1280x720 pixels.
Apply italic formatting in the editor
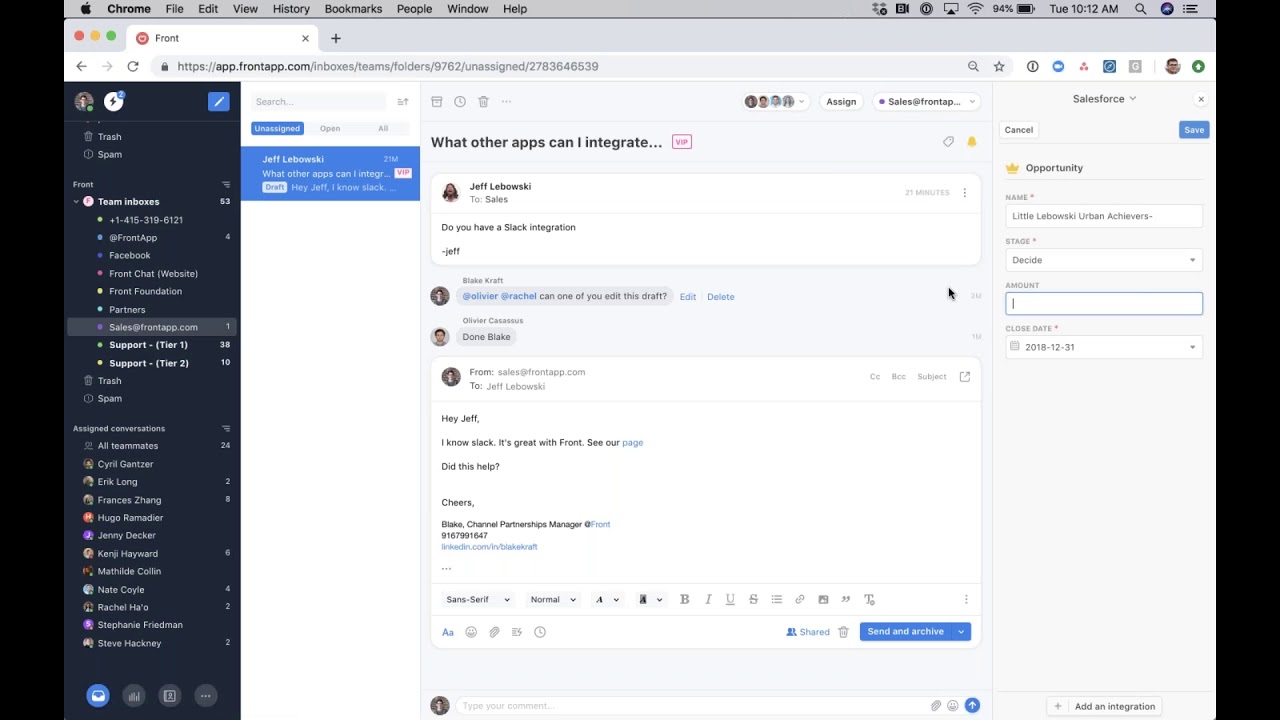pos(708,599)
